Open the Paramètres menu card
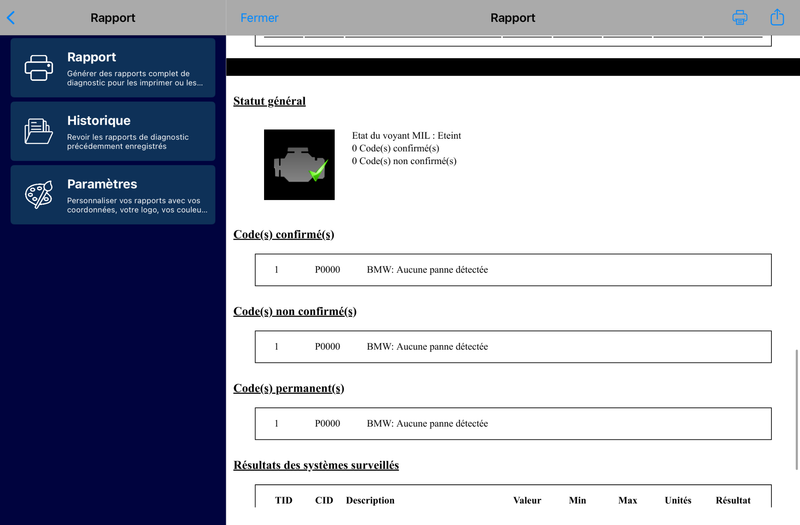The height and width of the screenshot is (525, 800). point(113,194)
